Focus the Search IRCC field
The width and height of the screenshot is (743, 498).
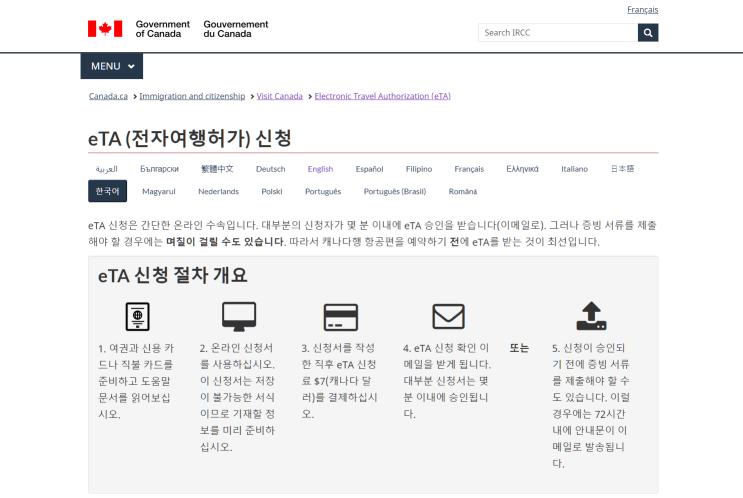558,33
